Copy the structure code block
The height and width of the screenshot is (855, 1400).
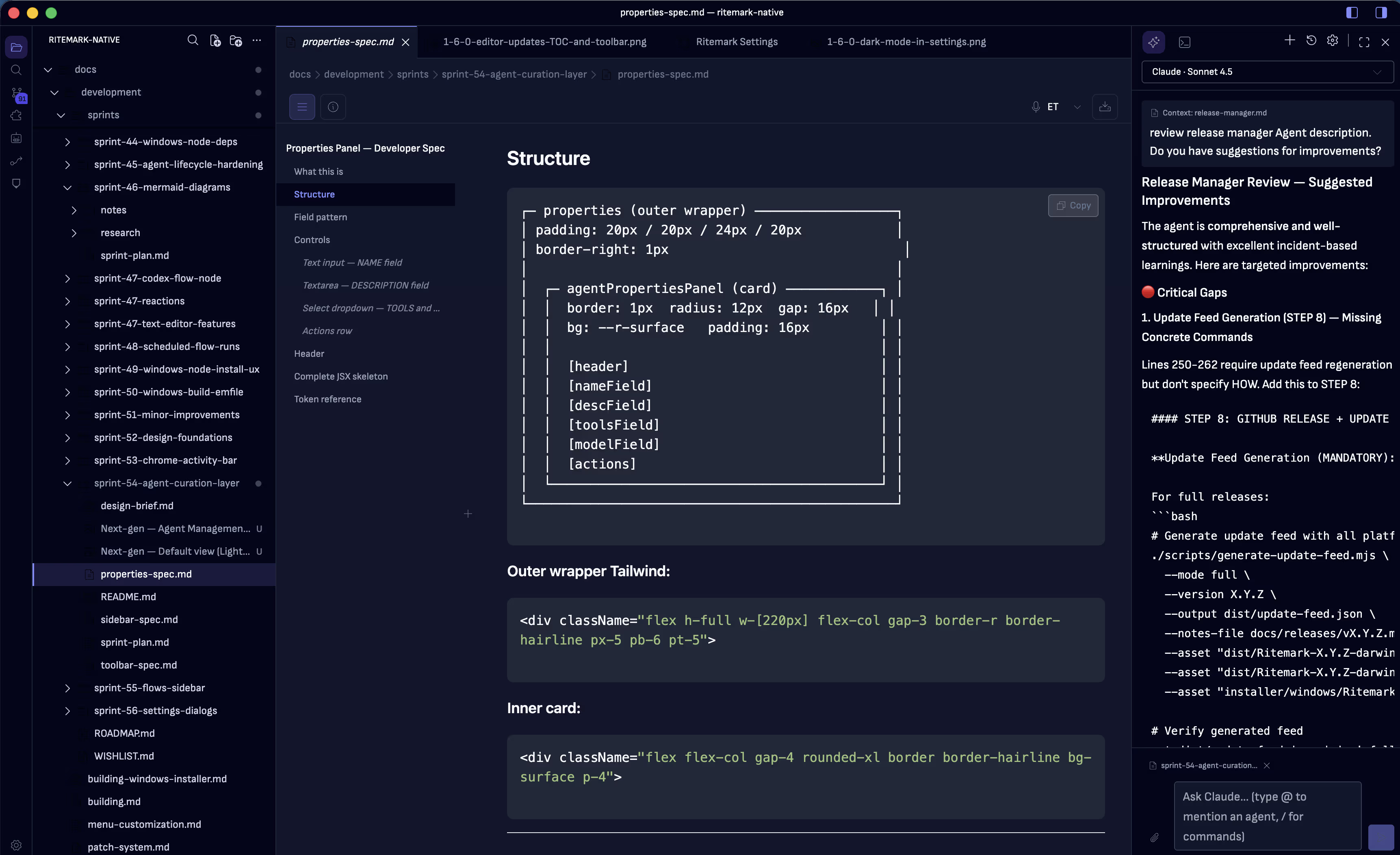pos(1073,205)
